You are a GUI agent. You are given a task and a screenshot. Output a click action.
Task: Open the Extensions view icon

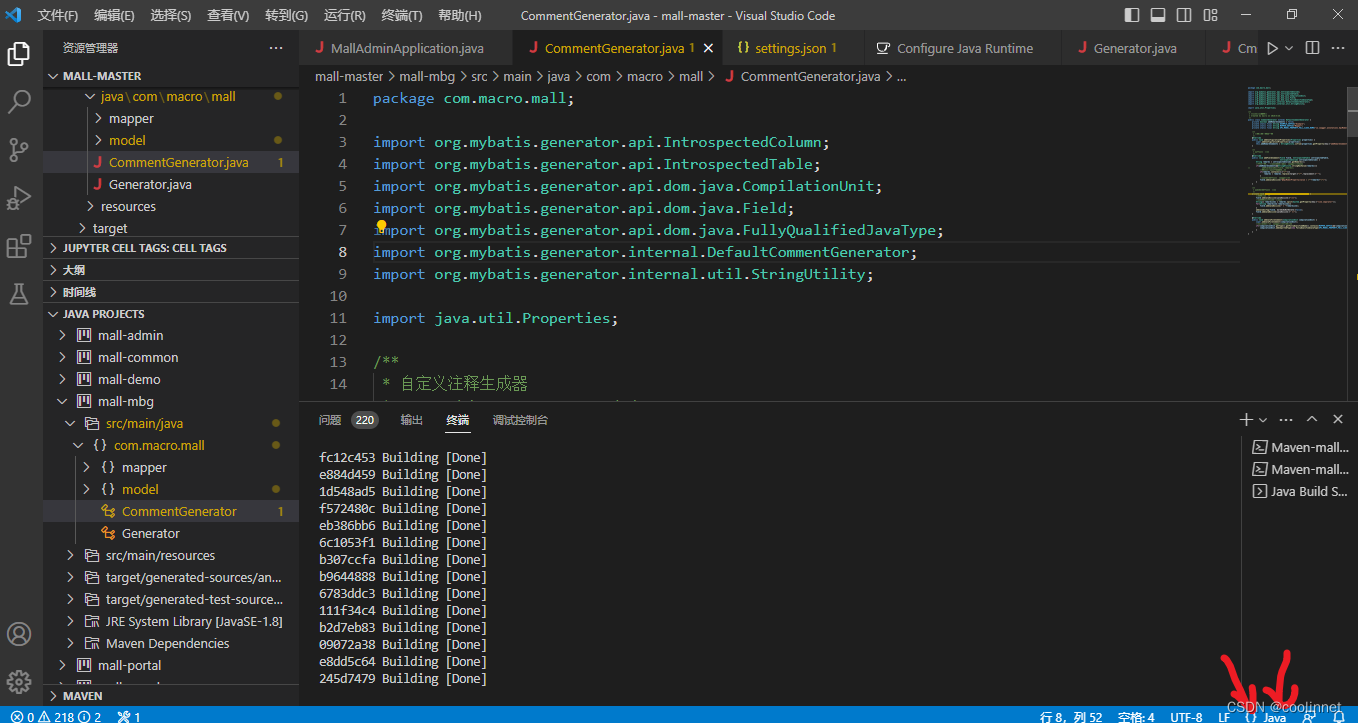point(20,244)
